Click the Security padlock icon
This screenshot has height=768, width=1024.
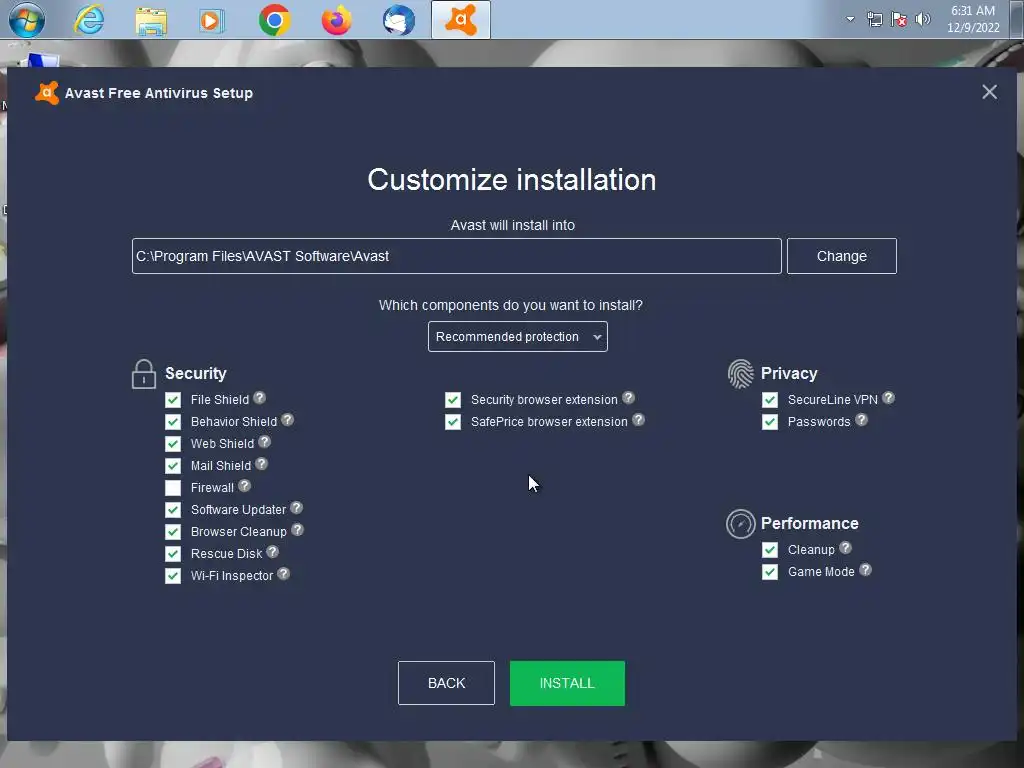click(144, 374)
